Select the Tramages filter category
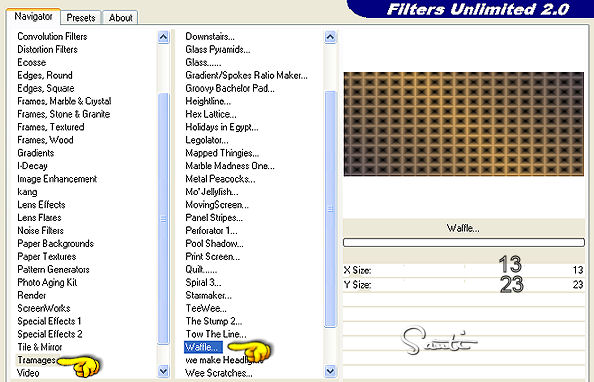The height and width of the screenshot is (382, 594). point(36,360)
